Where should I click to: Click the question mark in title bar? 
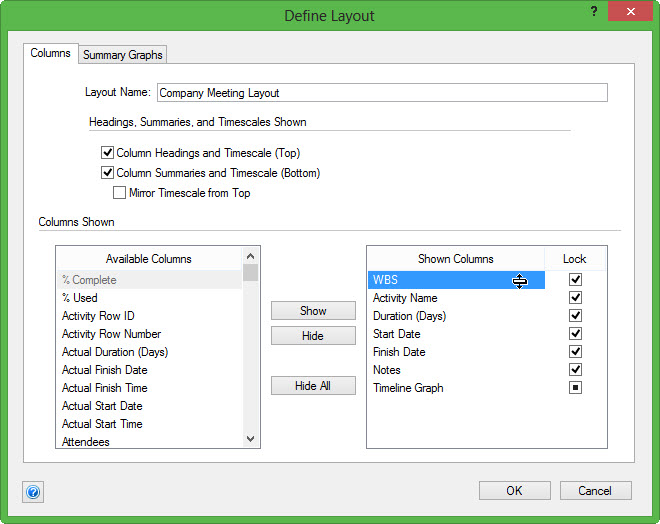pos(594,11)
